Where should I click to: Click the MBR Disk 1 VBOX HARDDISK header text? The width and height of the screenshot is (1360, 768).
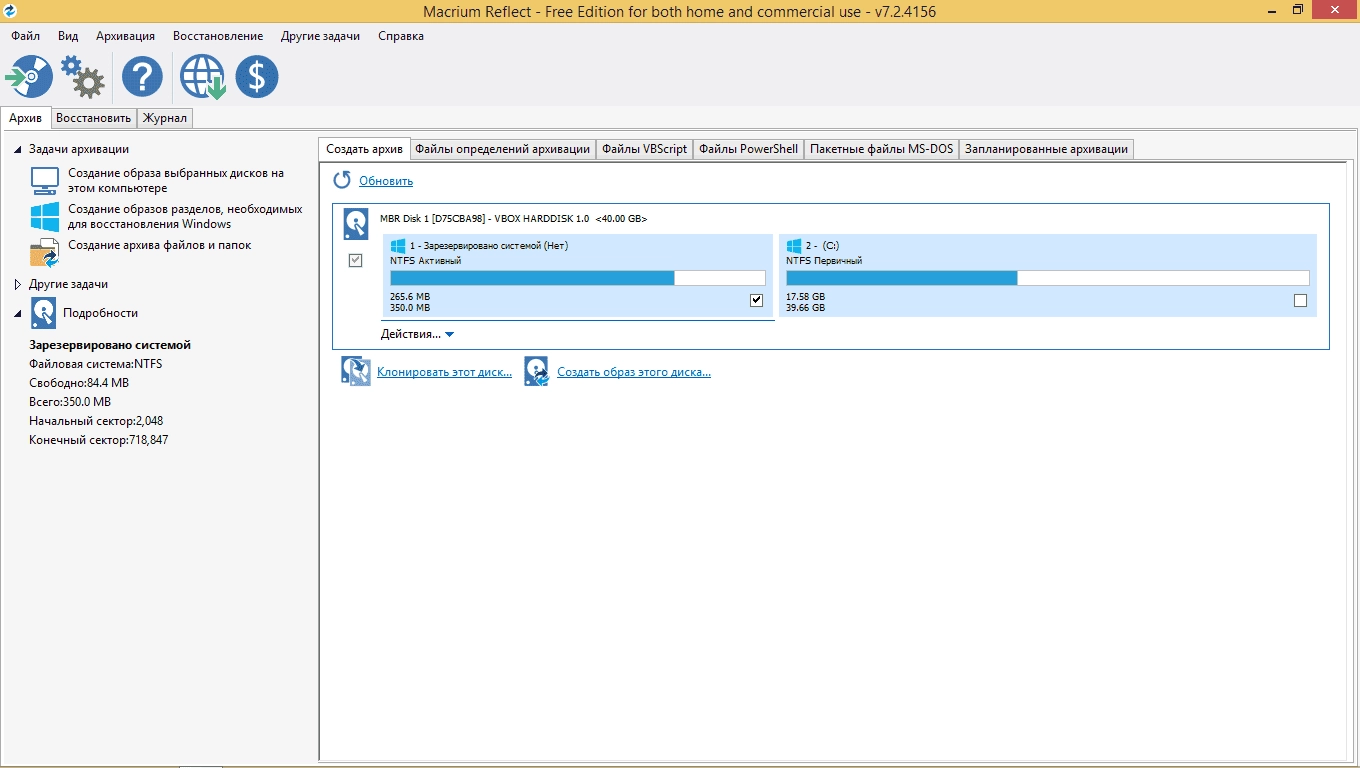point(513,218)
